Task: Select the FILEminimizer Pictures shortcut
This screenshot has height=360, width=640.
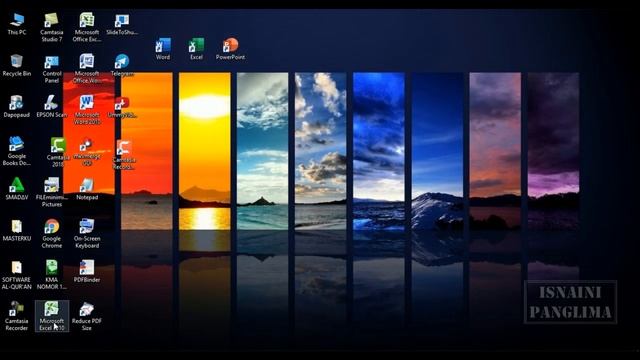Action: (x=51, y=192)
